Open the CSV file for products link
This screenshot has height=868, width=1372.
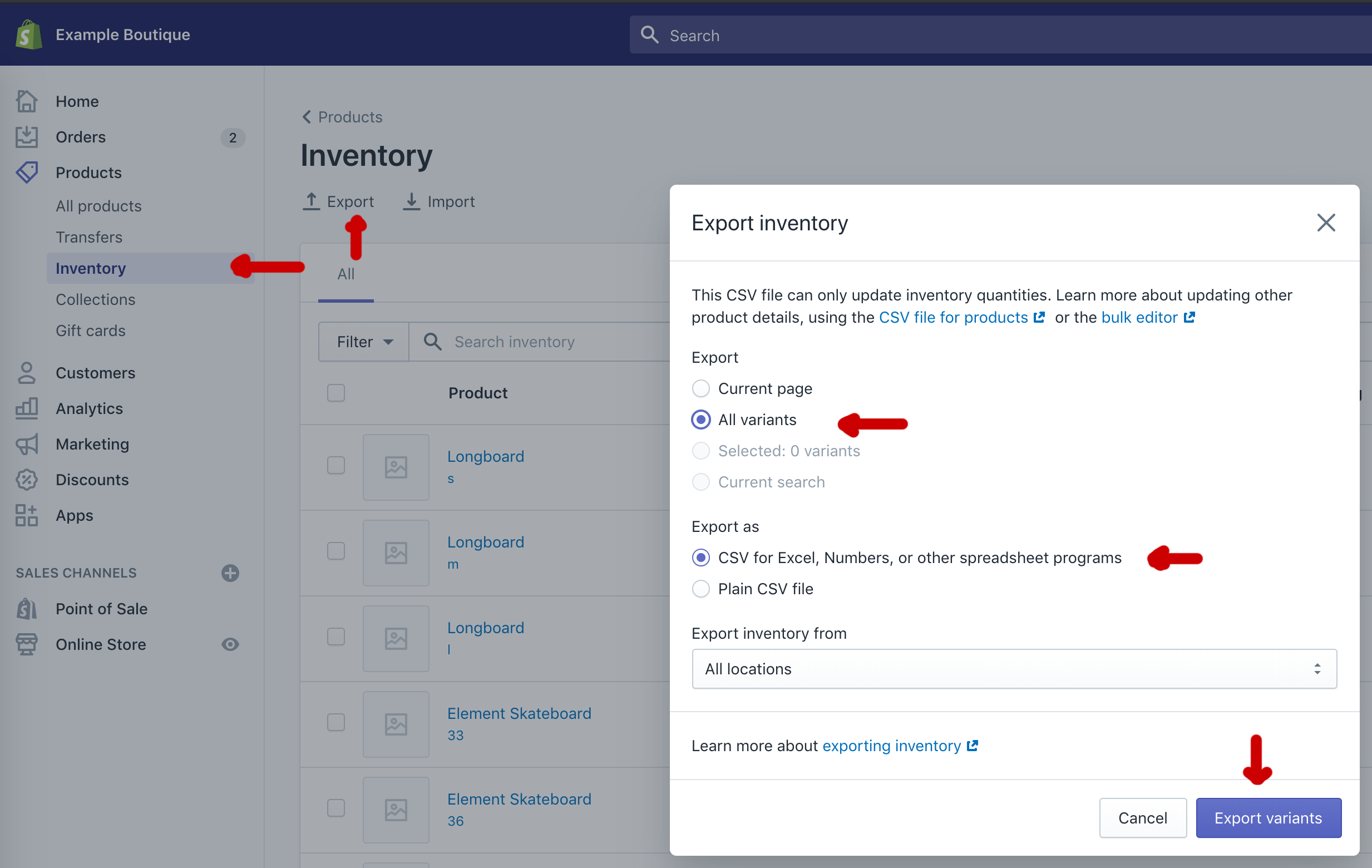[x=953, y=317]
